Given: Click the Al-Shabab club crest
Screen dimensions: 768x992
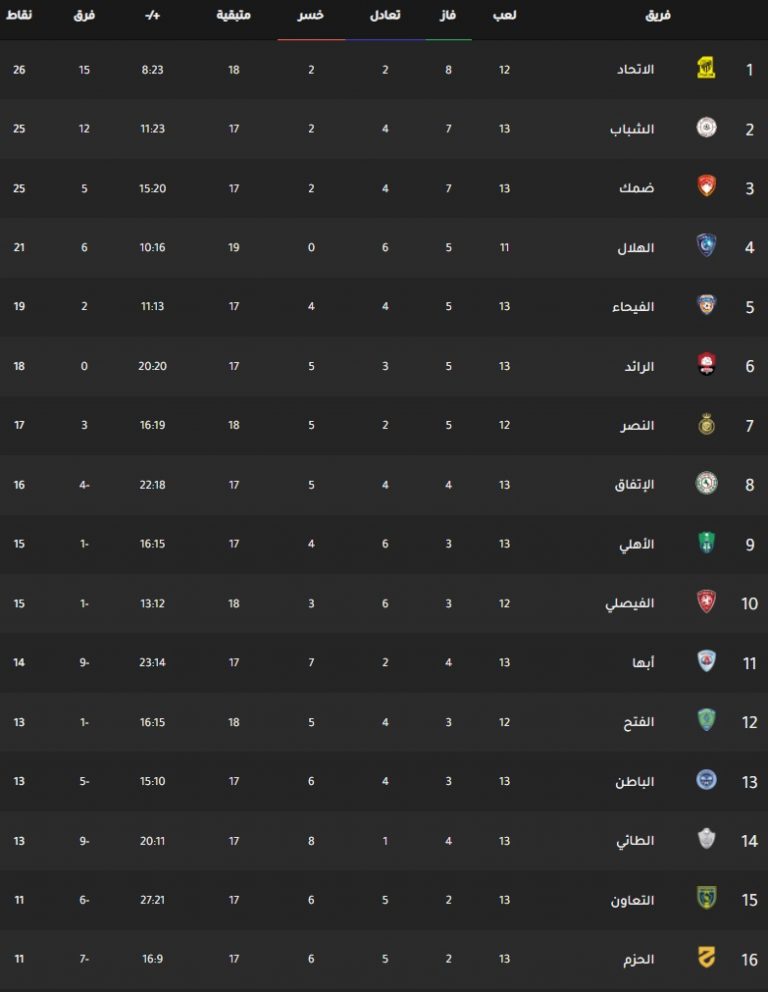Looking at the screenshot, I should pos(706,127).
